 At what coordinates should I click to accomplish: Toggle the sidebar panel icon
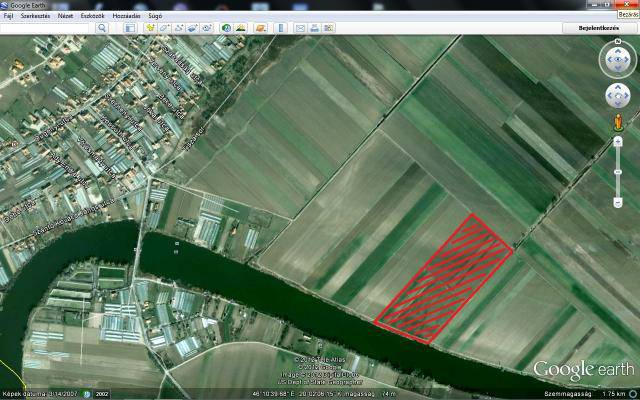tap(129, 28)
